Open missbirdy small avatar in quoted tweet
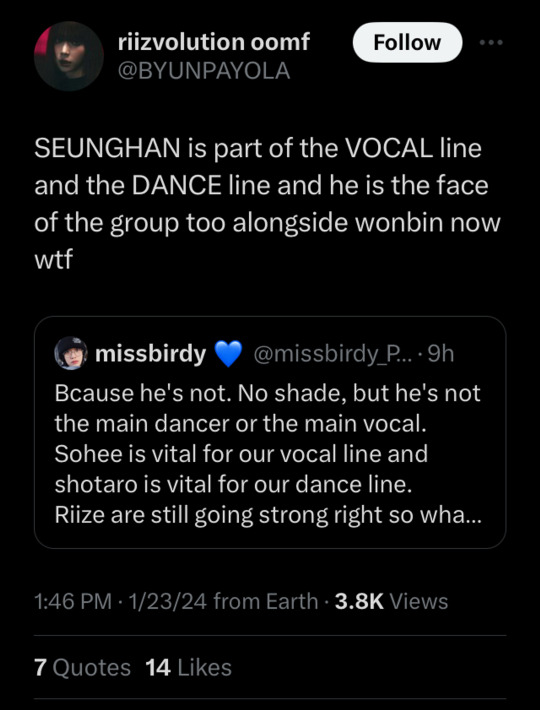 tap(71, 353)
